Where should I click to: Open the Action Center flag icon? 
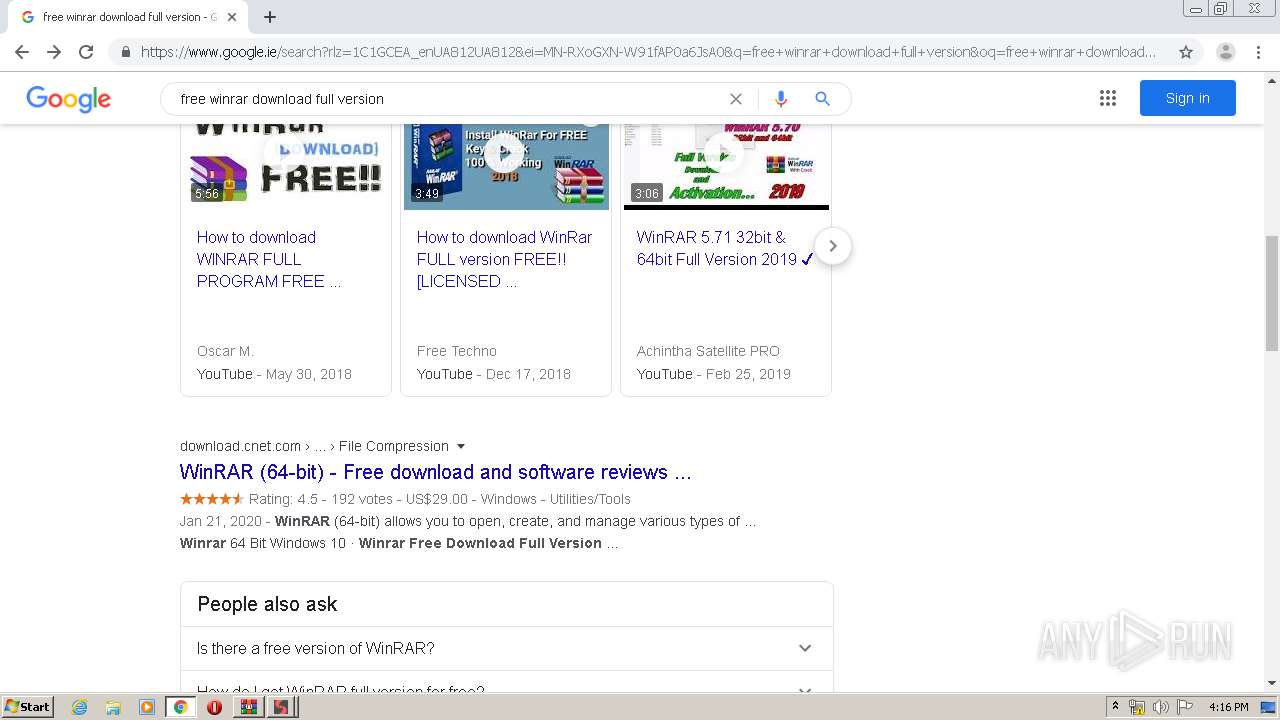(1185, 707)
